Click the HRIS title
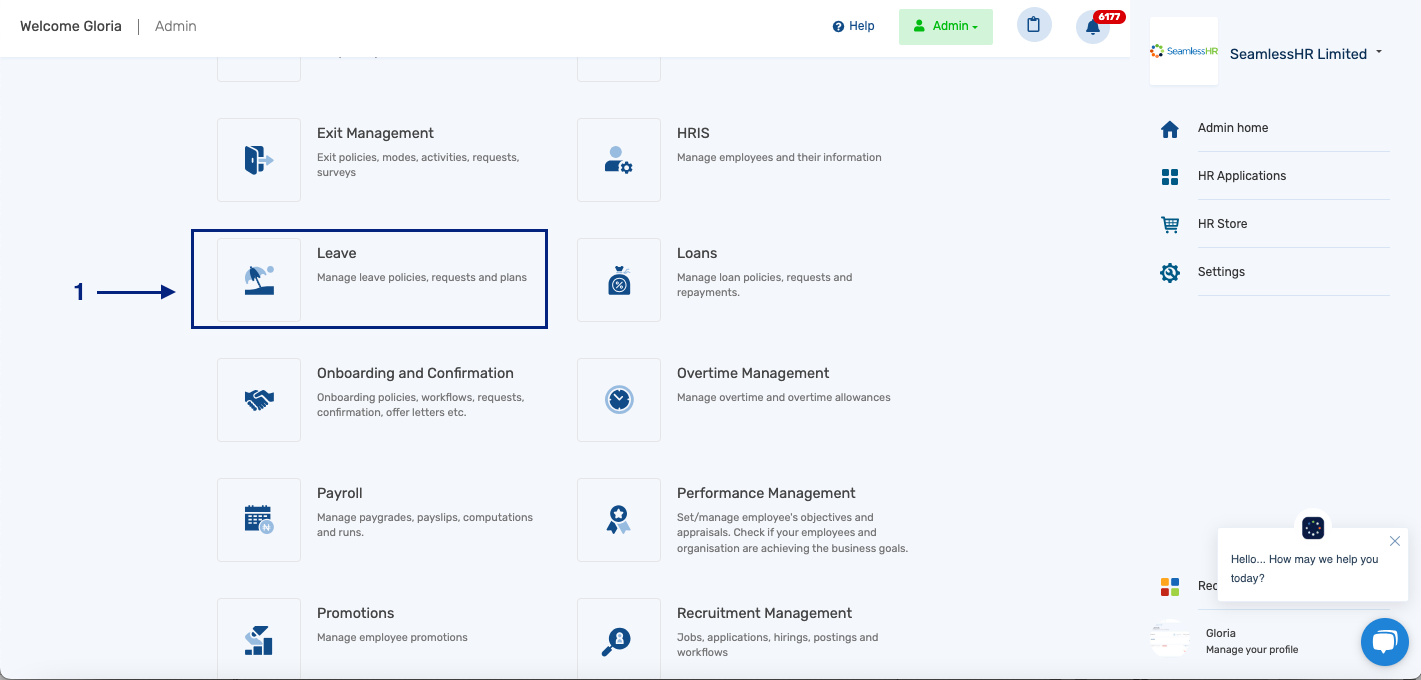The width and height of the screenshot is (1421, 680). tap(693, 133)
